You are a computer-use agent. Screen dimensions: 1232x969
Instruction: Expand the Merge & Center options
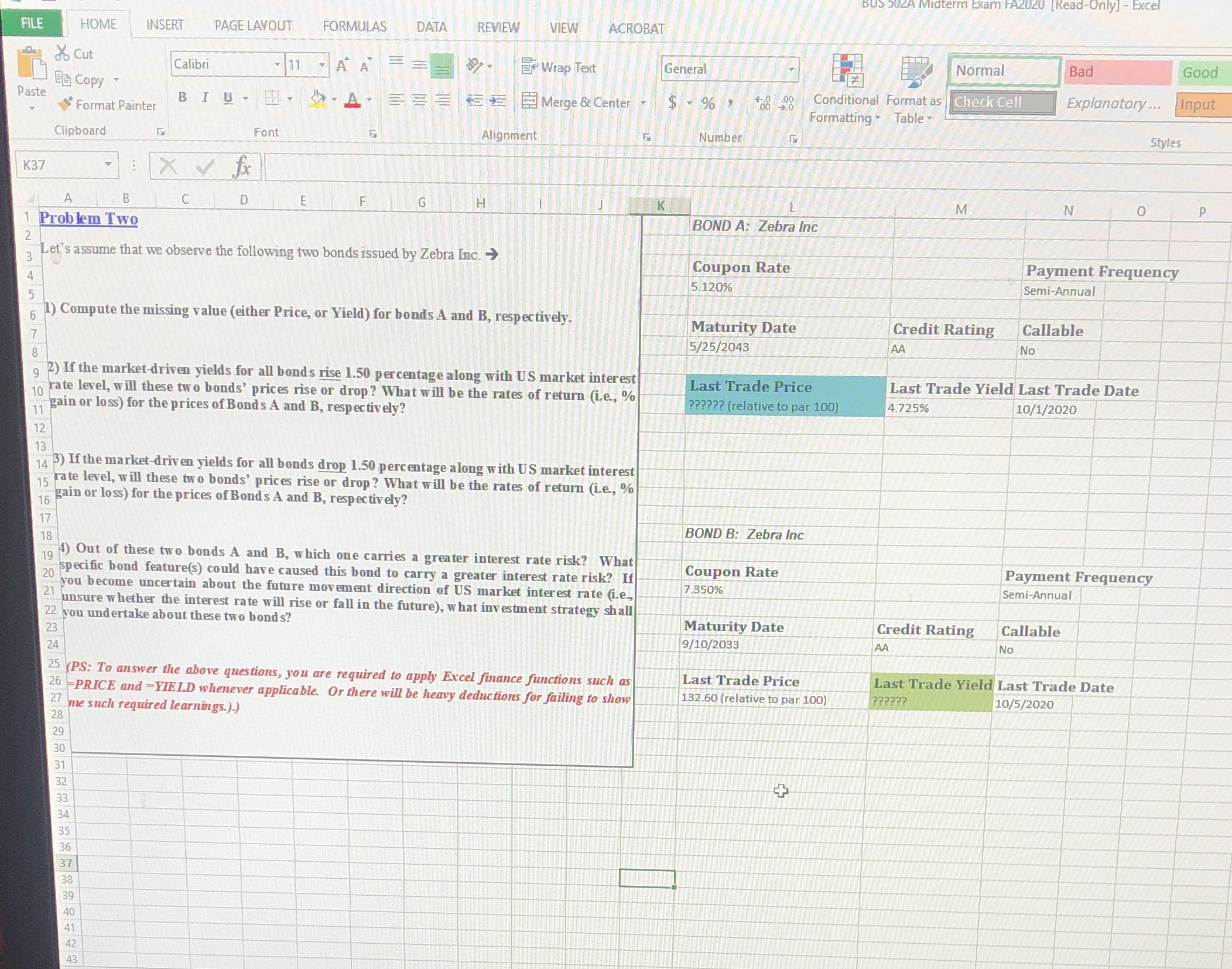[x=643, y=103]
